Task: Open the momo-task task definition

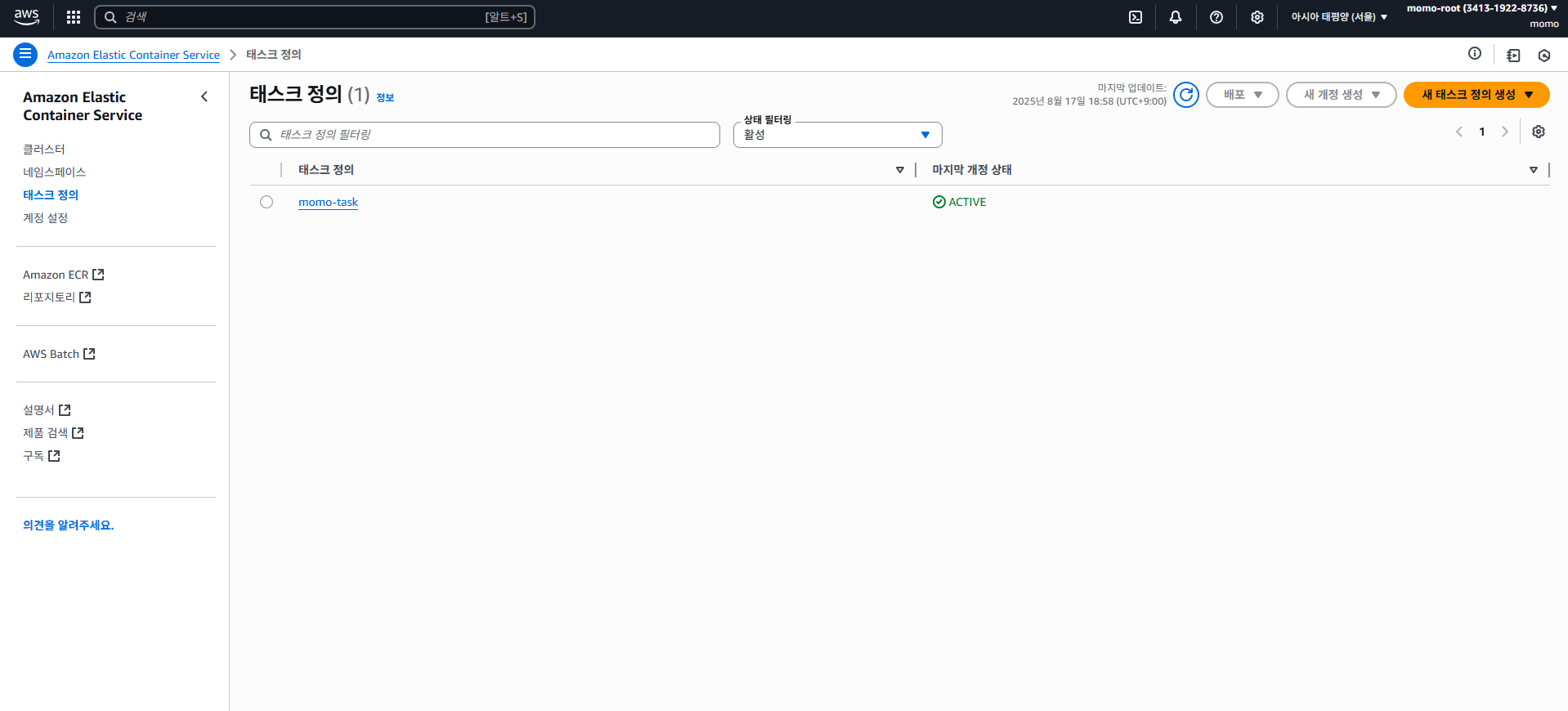Action: [x=328, y=202]
